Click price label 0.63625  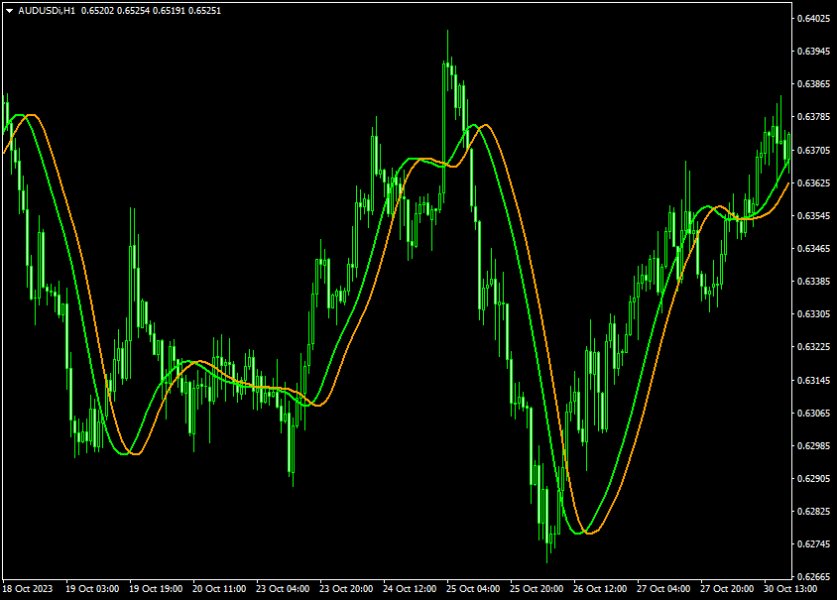pyautogui.click(x=814, y=183)
